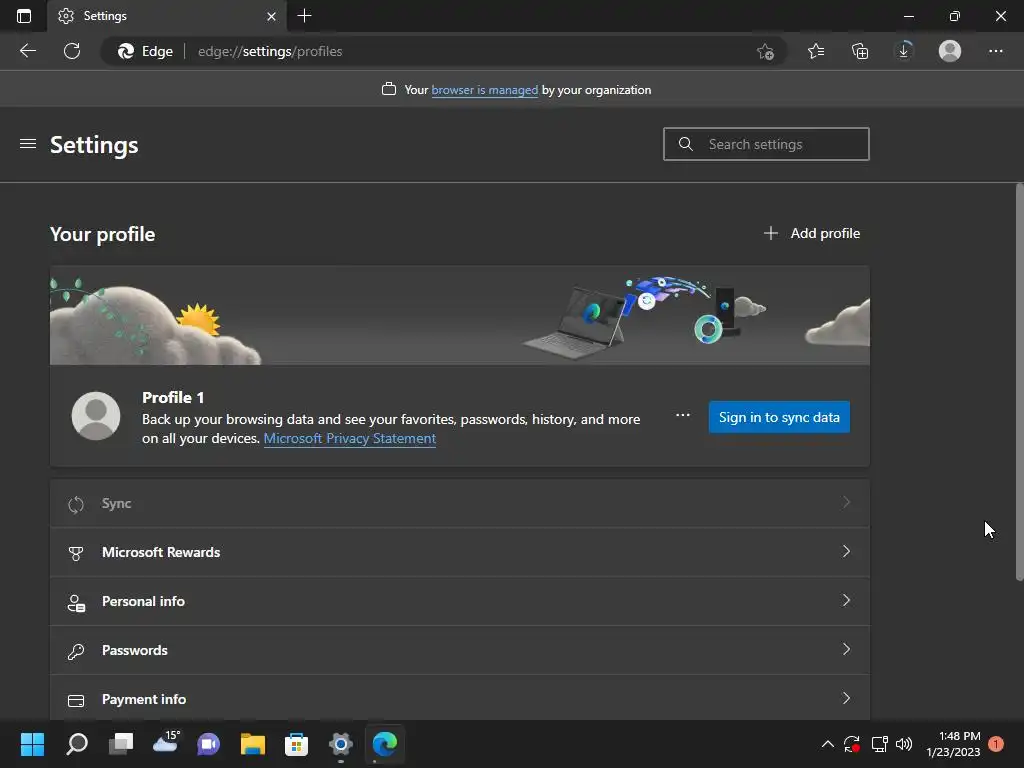Expand the Passwords chevron
Screen dimensions: 1024x768
(846, 649)
